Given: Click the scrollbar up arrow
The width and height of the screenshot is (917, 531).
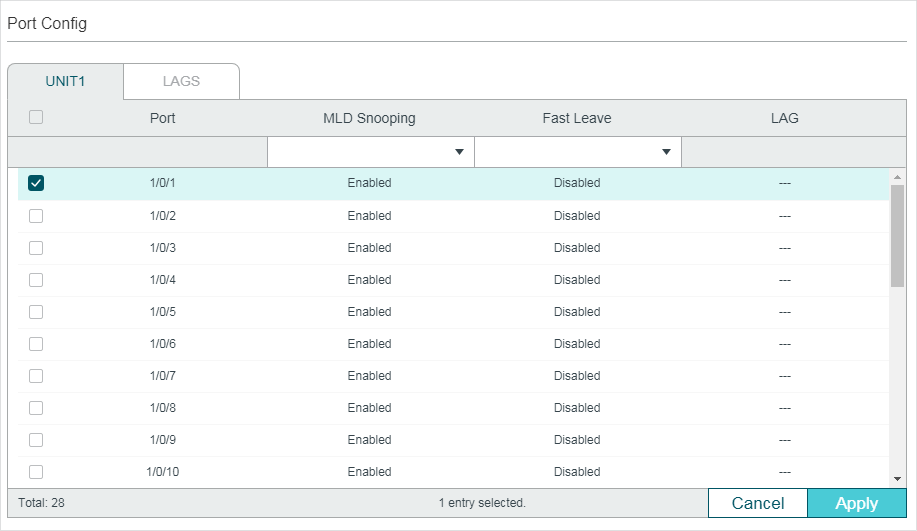Looking at the screenshot, I should 897,176.
